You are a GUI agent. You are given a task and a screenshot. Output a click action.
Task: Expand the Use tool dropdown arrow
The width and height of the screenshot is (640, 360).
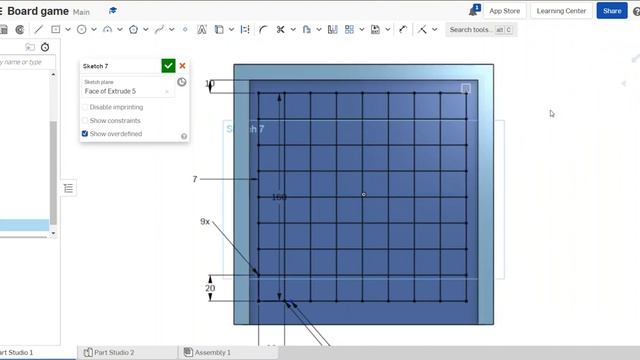pyautogui.click(x=231, y=29)
